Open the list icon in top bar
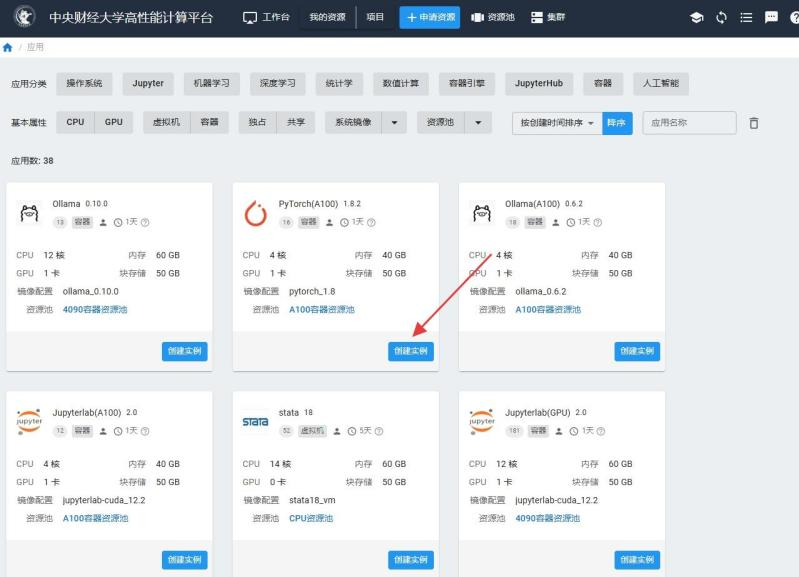The image size is (799, 577). [x=746, y=17]
